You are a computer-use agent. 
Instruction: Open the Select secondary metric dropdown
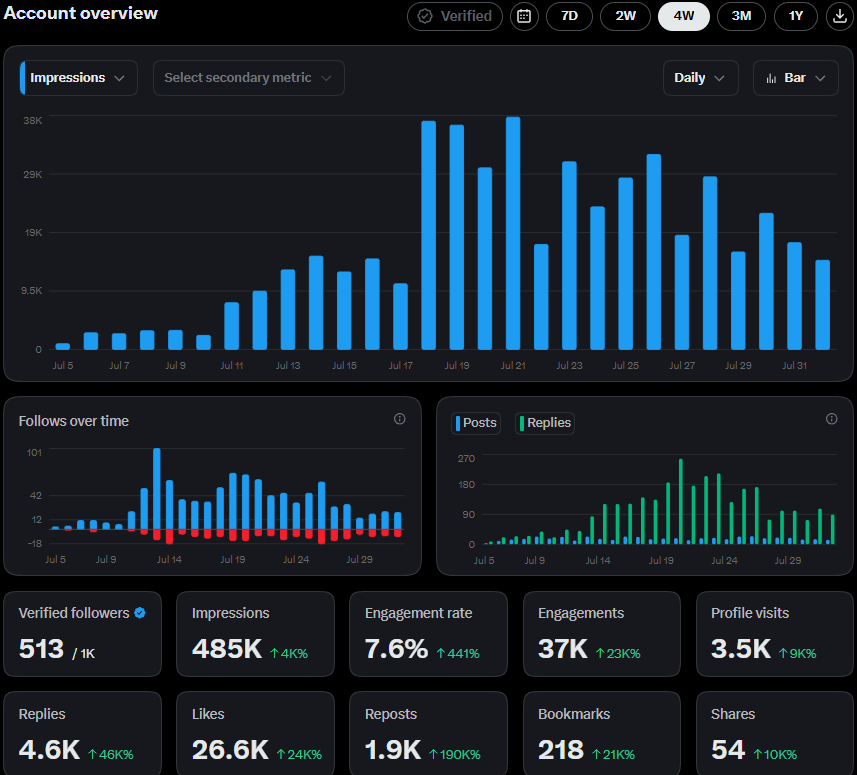249,78
